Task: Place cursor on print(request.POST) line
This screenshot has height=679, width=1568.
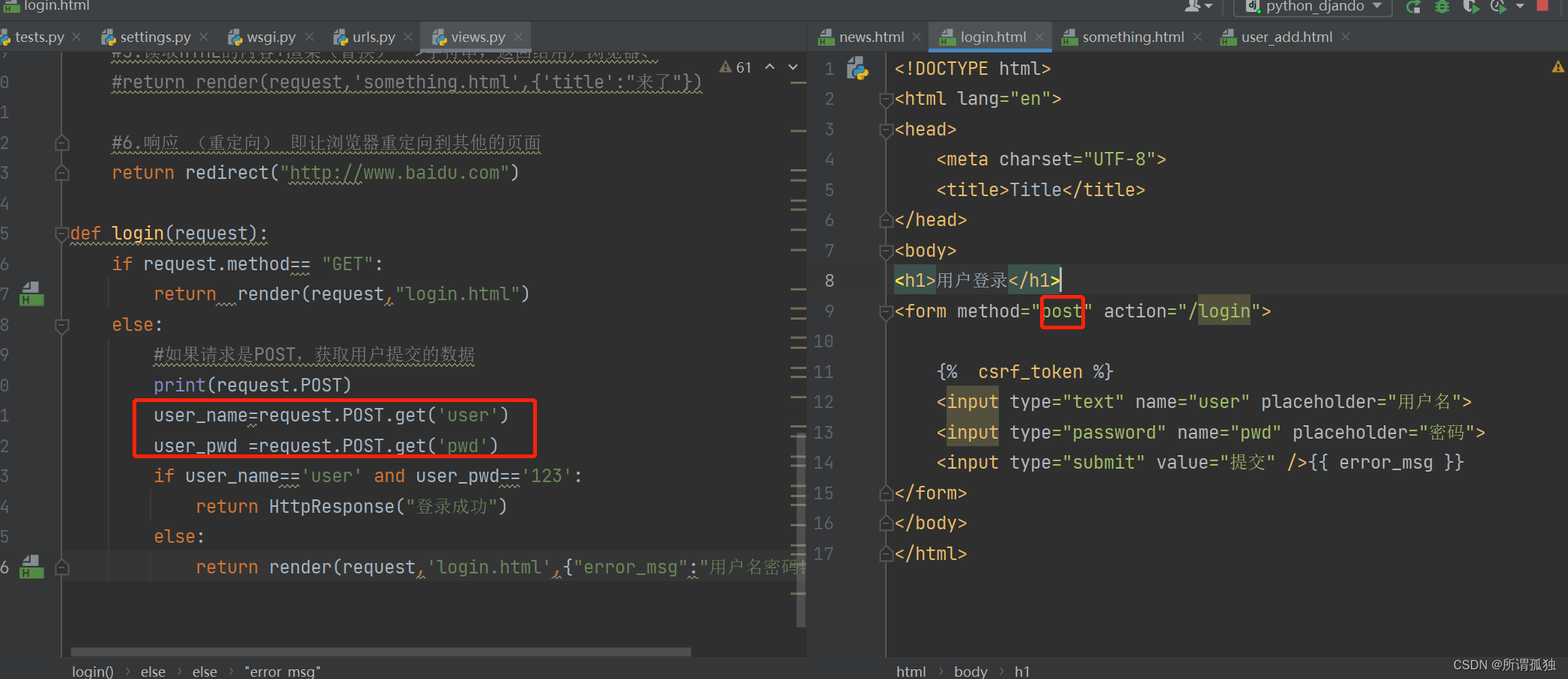Action: click(x=252, y=386)
